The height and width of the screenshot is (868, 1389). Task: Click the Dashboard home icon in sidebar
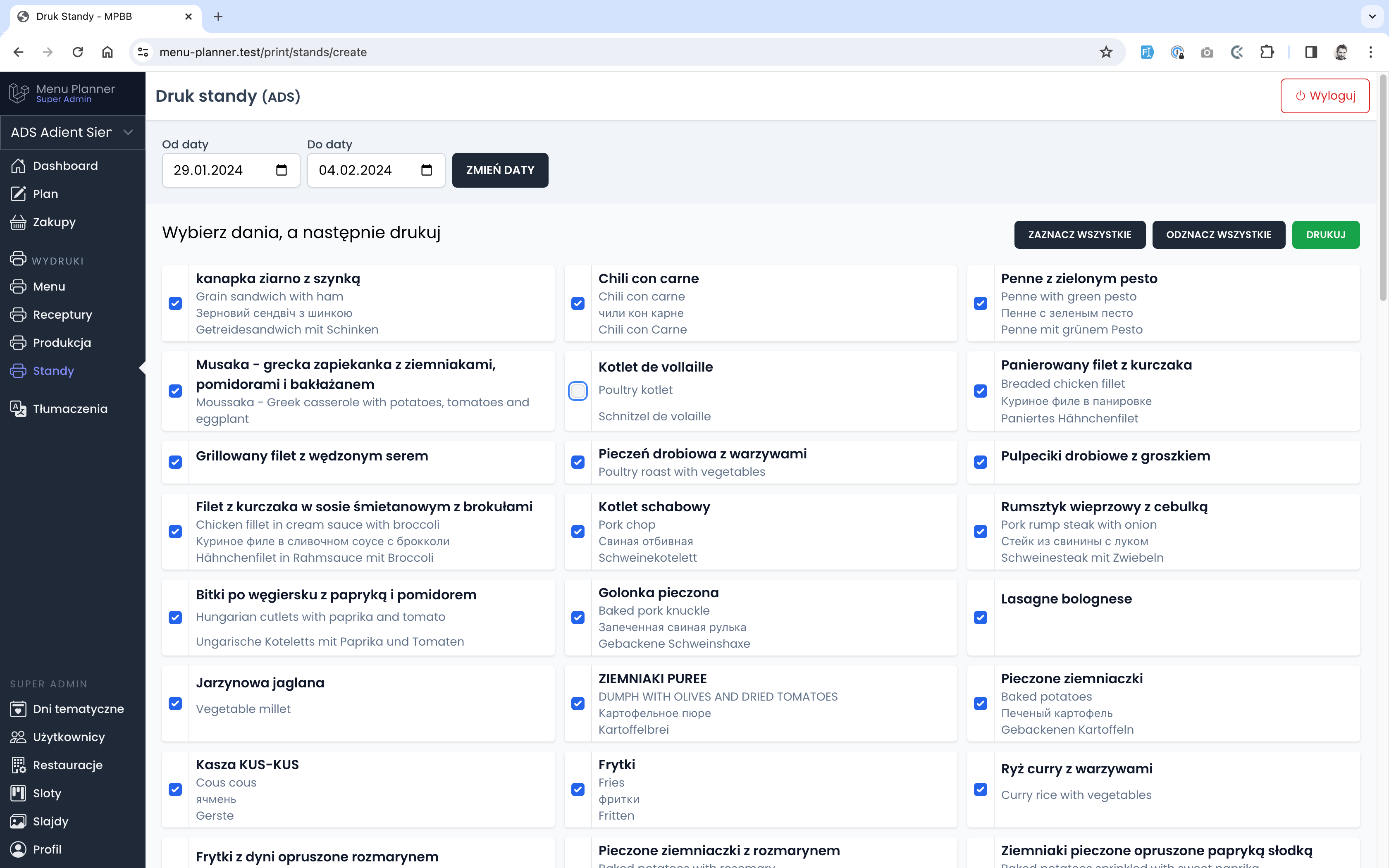click(x=18, y=166)
